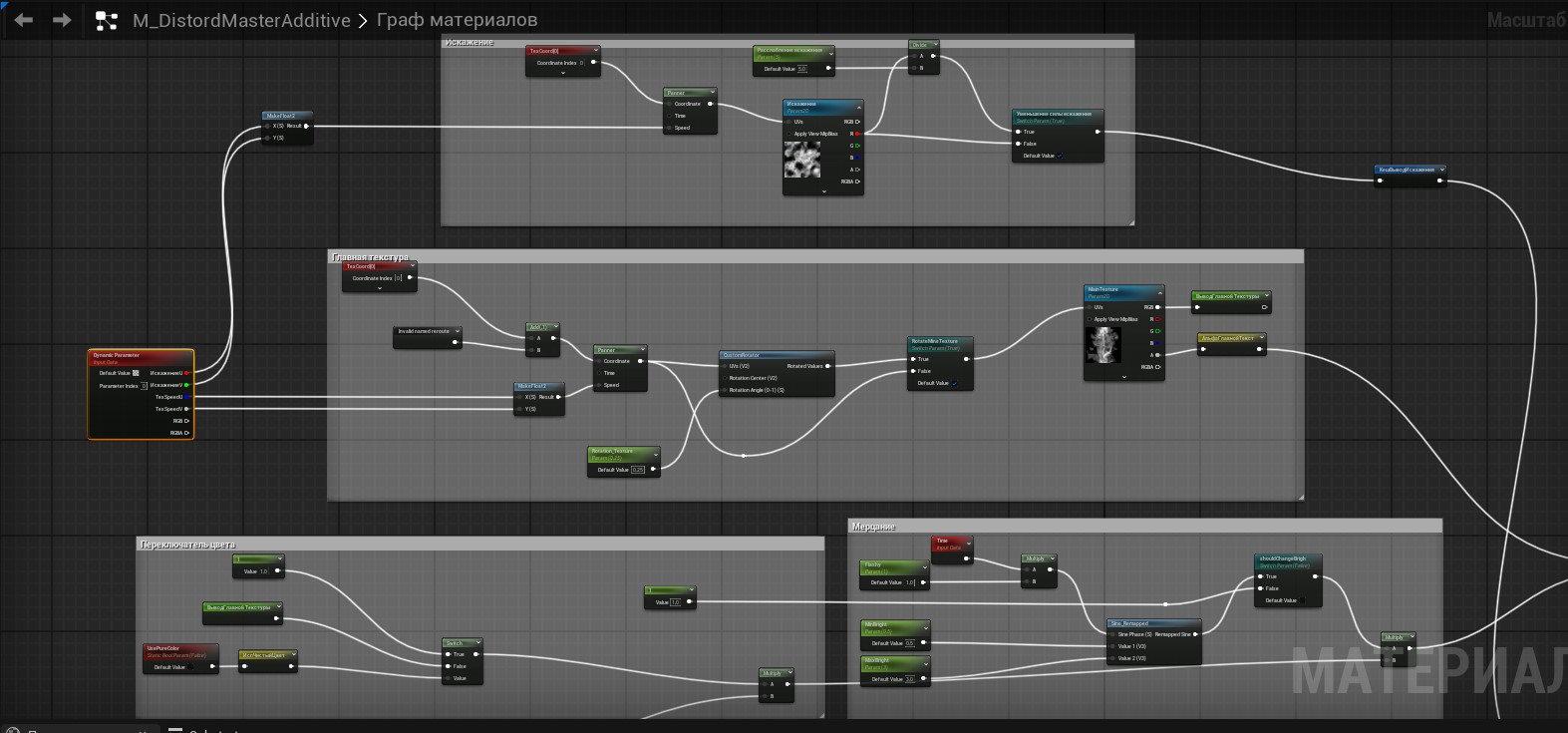This screenshot has width=1568, height=733.
Task: Open the Switch node dropdown arrow
Action: 477,643
